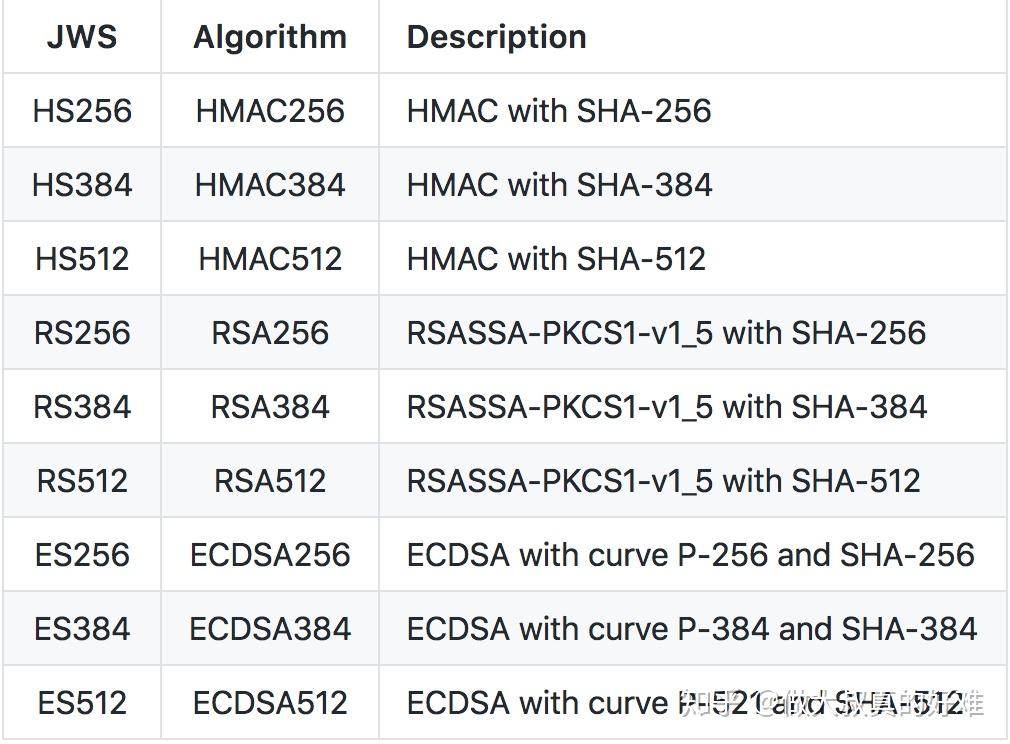1010x744 pixels.
Task: Click the RSA256 algorithm cell
Action: [x=270, y=333]
